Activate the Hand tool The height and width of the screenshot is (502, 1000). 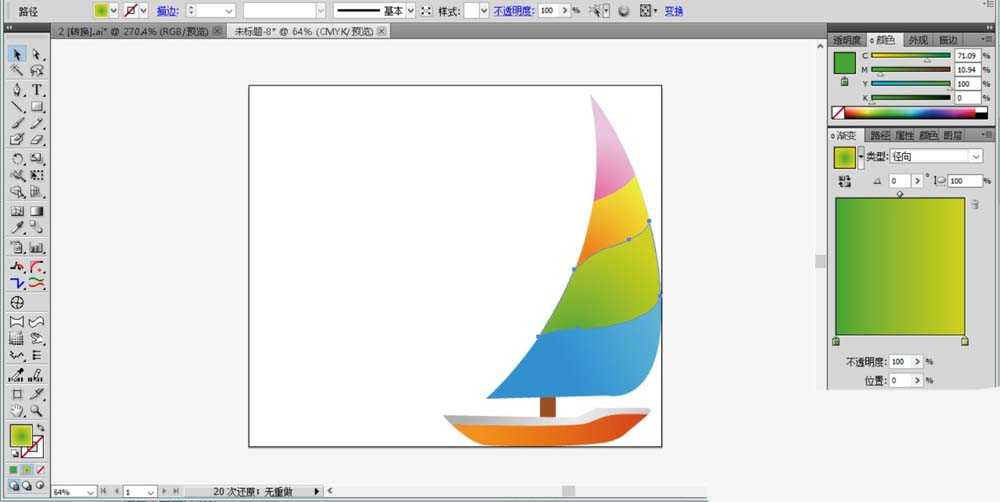17,410
